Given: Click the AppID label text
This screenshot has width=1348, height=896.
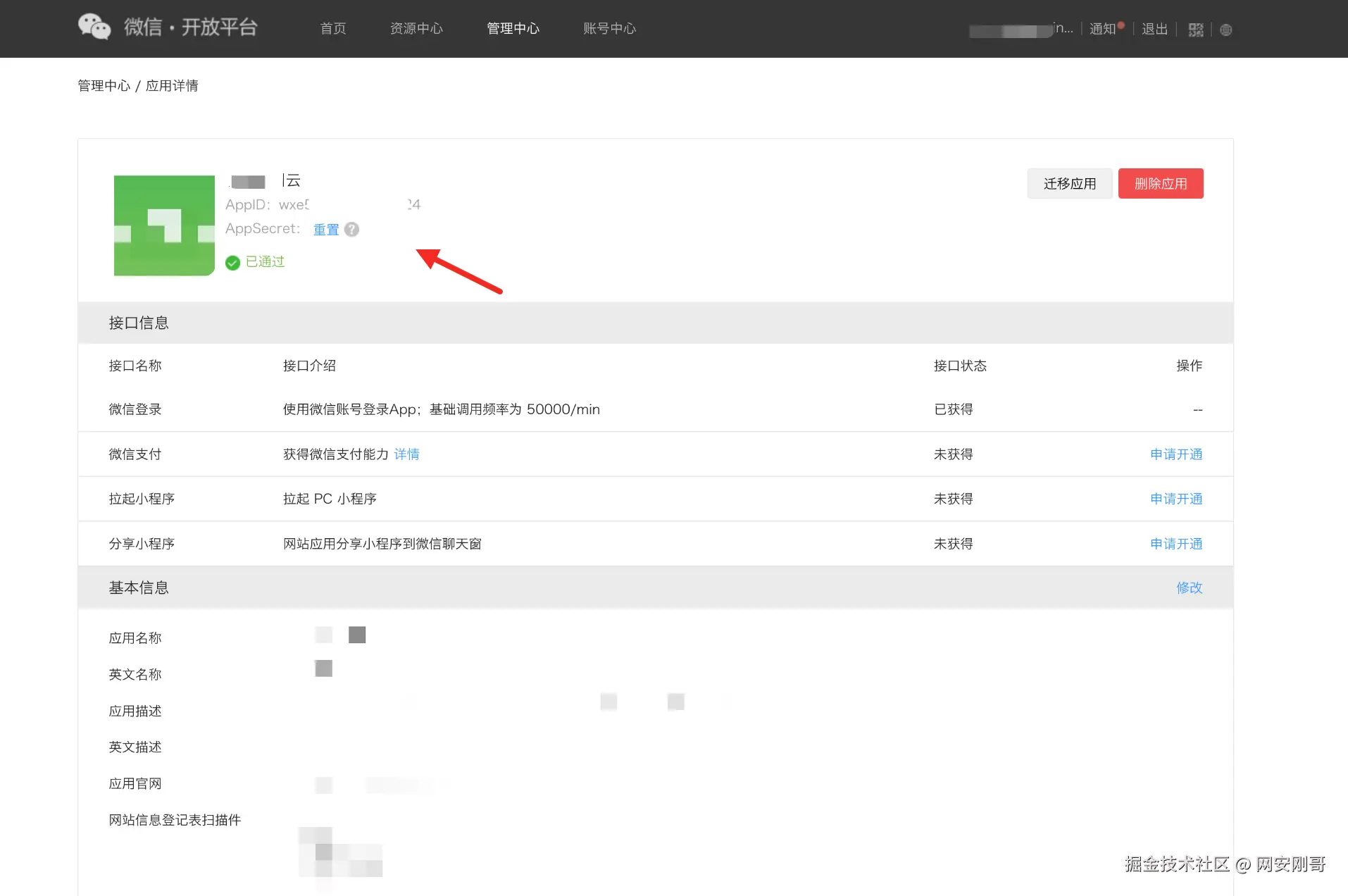Looking at the screenshot, I should point(247,204).
